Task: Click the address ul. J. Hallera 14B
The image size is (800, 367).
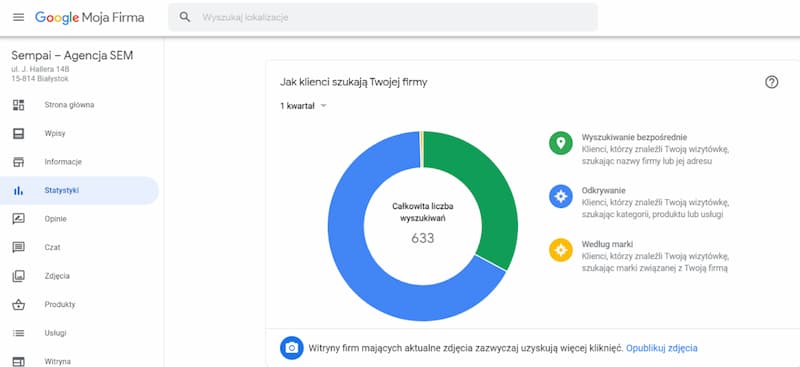Action: click(40, 69)
